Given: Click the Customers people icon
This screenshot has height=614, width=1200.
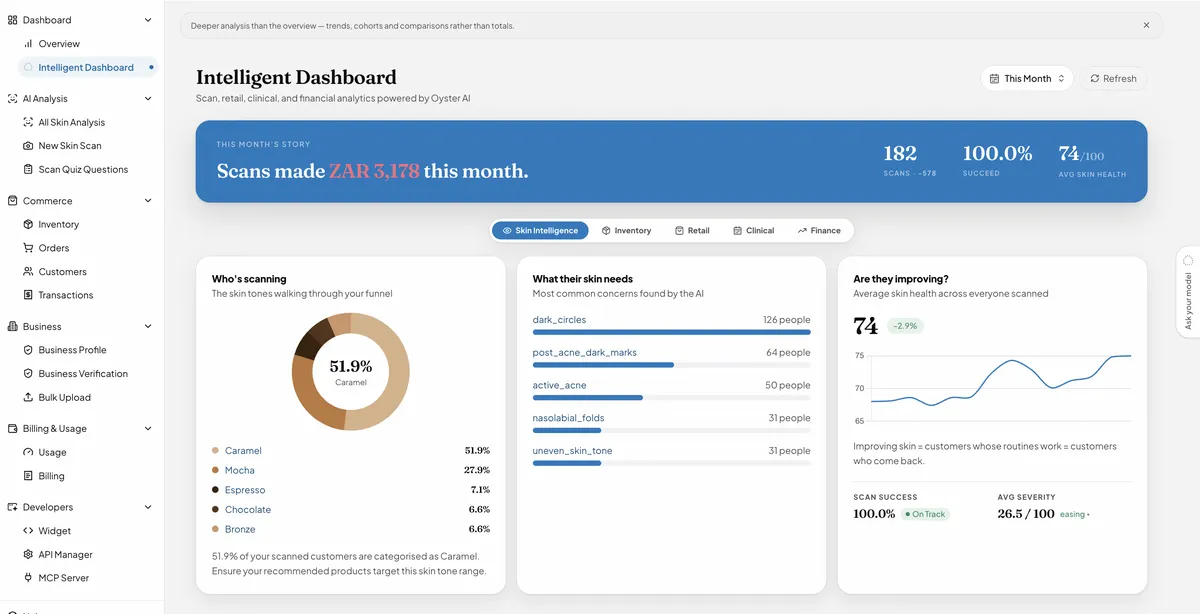Looking at the screenshot, I should 28,272.
